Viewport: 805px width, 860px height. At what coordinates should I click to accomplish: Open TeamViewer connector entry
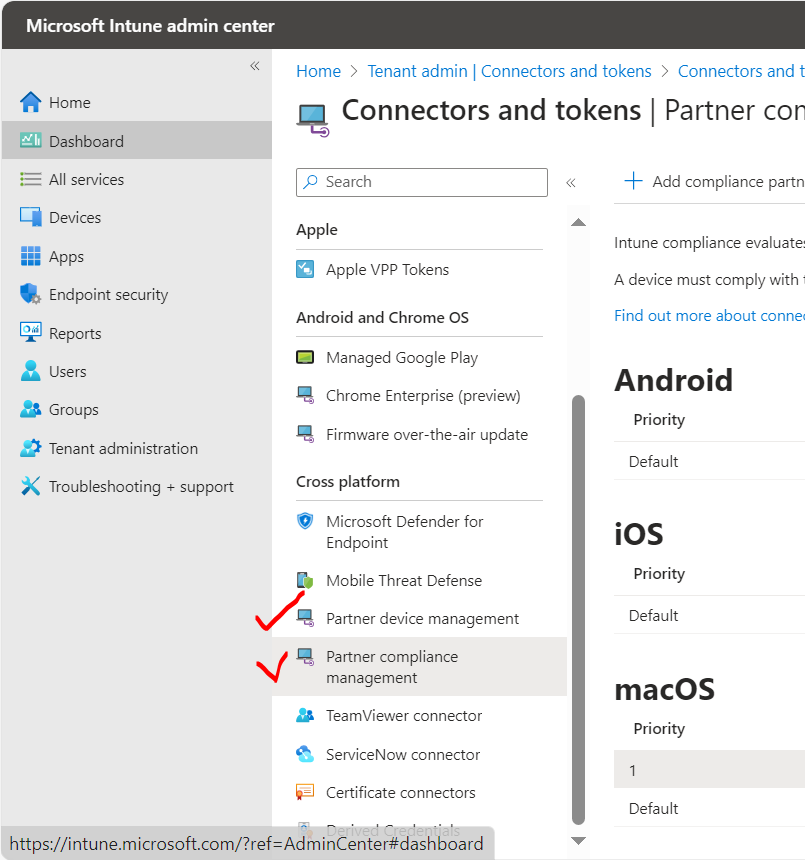tap(419, 715)
